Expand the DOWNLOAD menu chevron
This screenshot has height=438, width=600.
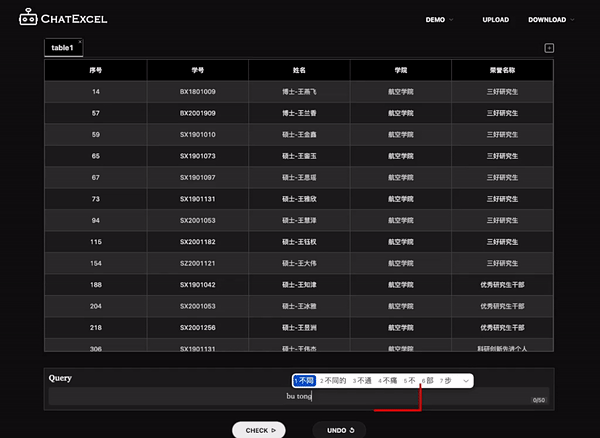[x=572, y=20]
